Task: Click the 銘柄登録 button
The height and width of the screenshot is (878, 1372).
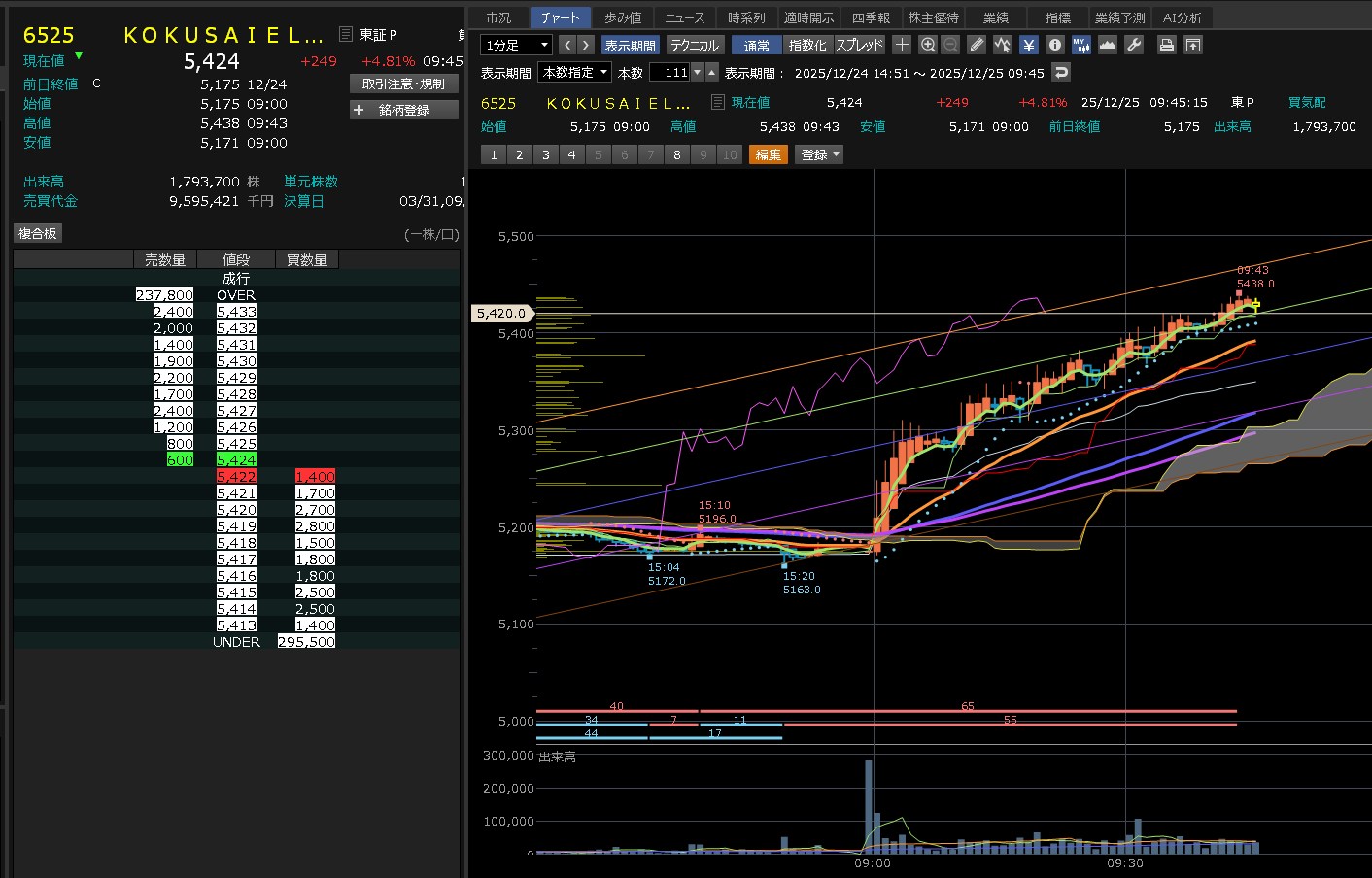Action: (403, 110)
